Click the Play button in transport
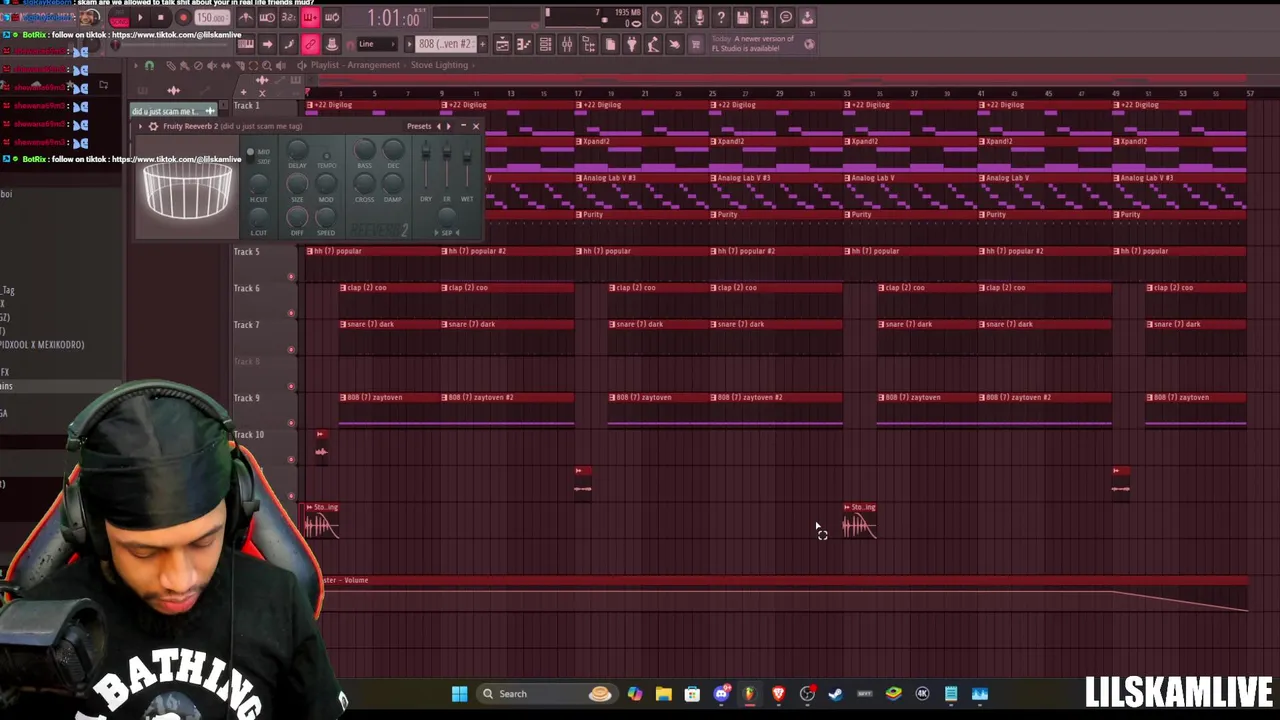Image resolution: width=1280 pixels, height=720 pixels. pyautogui.click(x=139, y=17)
